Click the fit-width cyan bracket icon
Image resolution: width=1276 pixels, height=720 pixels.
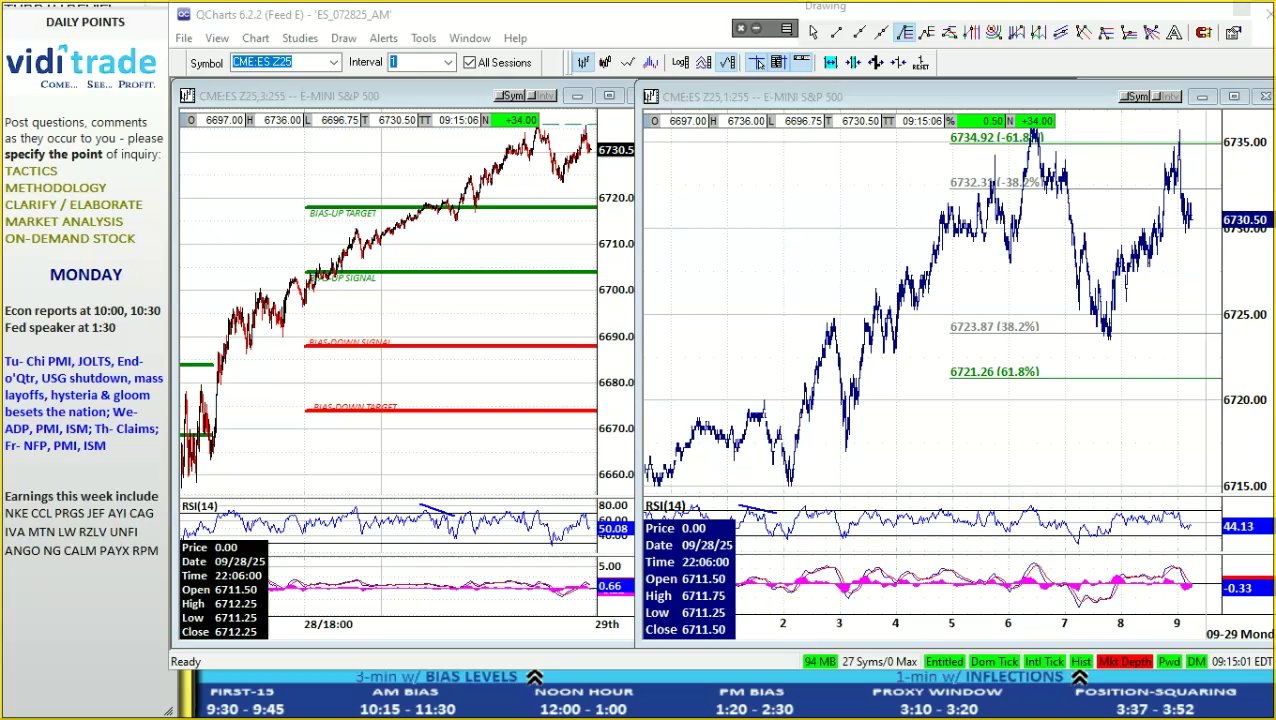click(830, 62)
